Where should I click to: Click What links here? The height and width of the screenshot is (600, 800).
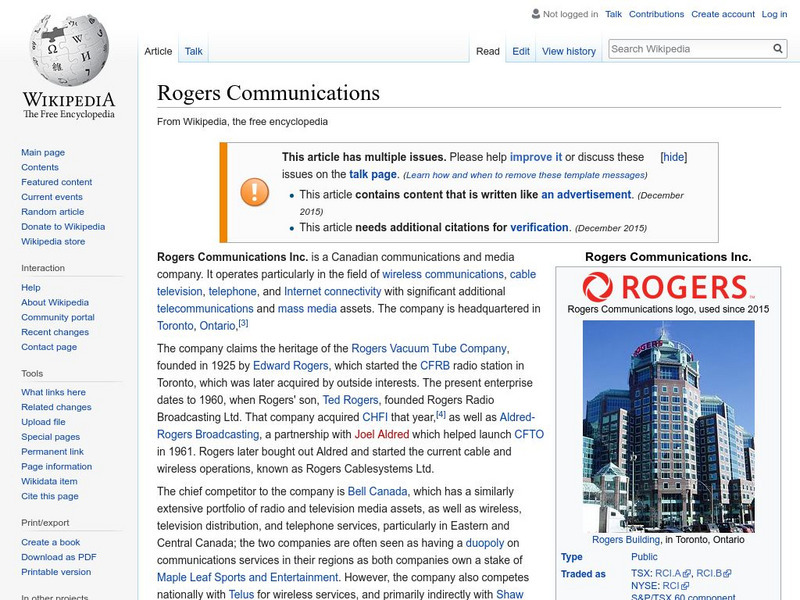[x=54, y=392]
